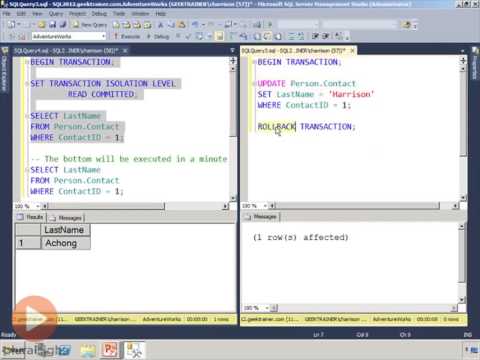Image resolution: width=480 pixels, height=360 pixels.
Task: Select the Achong cell in the results grid
Action: [x=65, y=243]
